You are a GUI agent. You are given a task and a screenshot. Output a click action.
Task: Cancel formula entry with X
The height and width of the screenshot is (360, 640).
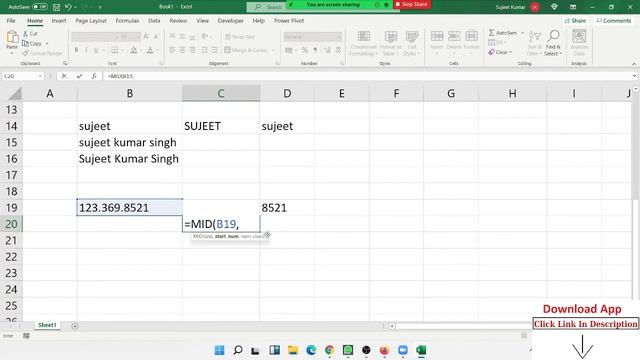point(64,76)
